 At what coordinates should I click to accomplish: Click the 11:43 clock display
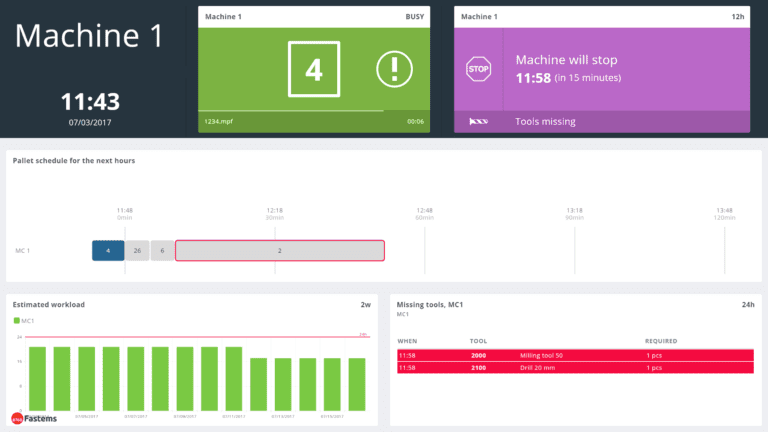click(90, 101)
